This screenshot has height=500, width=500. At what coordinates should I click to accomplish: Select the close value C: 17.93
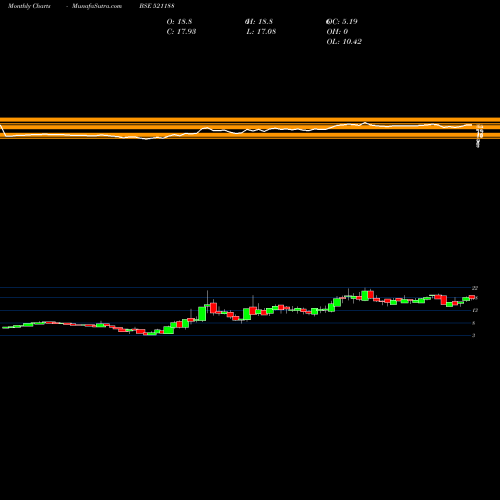pos(181,32)
